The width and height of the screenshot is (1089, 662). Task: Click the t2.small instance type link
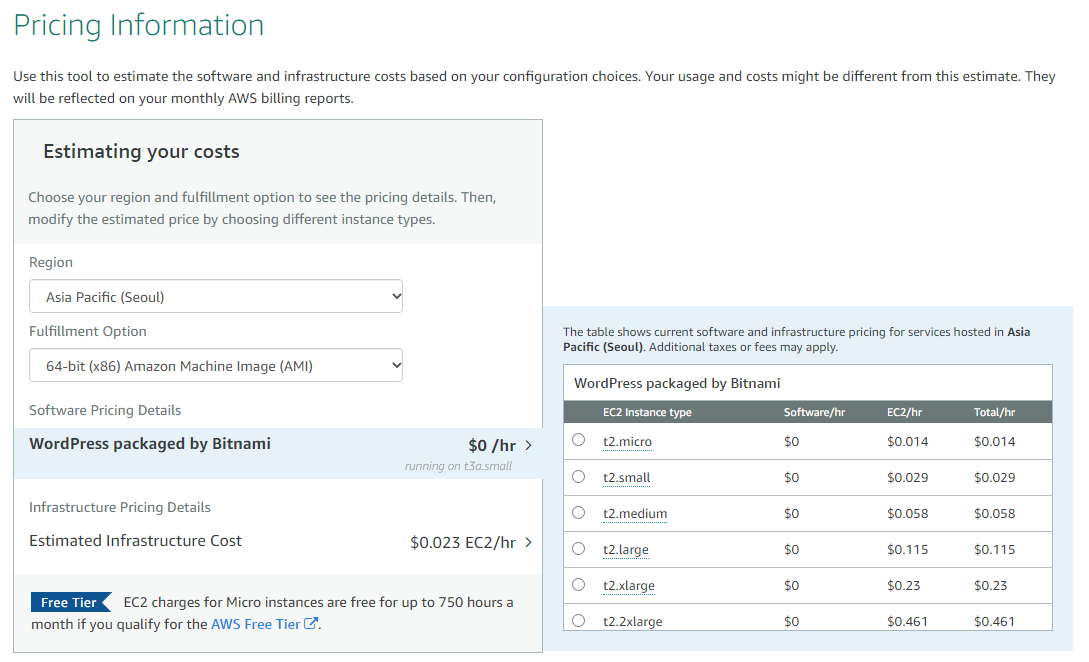626,478
